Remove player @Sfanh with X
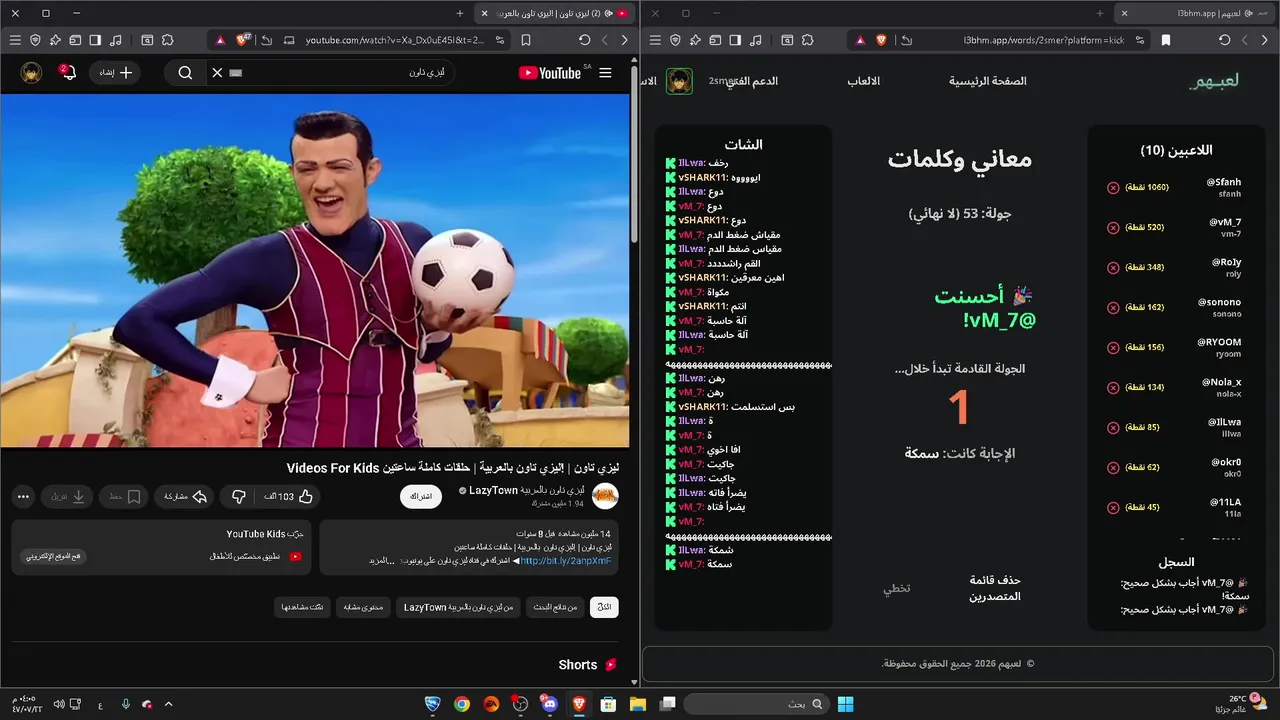Viewport: 1280px width, 720px height. [x=1113, y=187]
